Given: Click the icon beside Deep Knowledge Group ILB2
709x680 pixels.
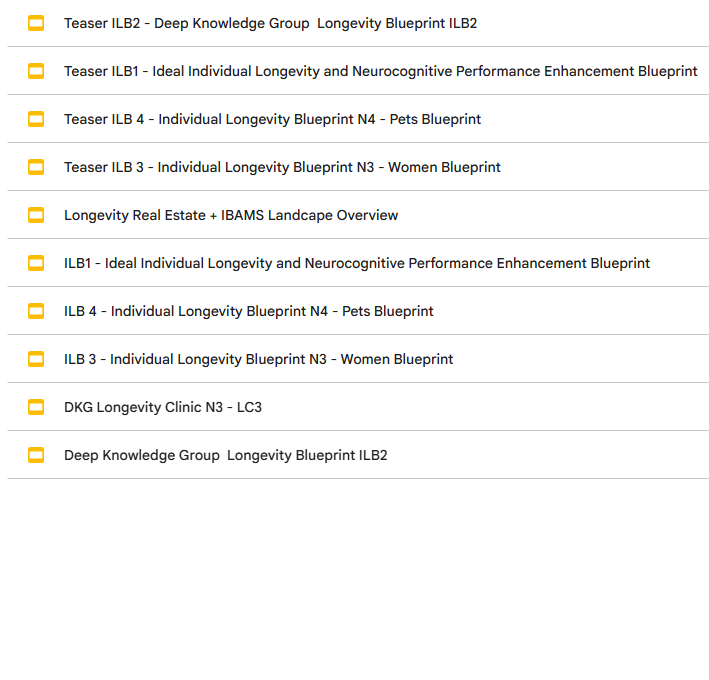Looking at the screenshot, I should (x=36, y=455).
